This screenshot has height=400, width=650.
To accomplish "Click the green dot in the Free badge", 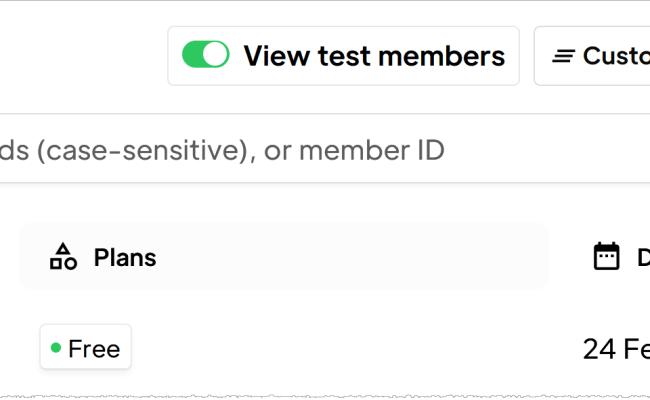I will coord(56,348).
